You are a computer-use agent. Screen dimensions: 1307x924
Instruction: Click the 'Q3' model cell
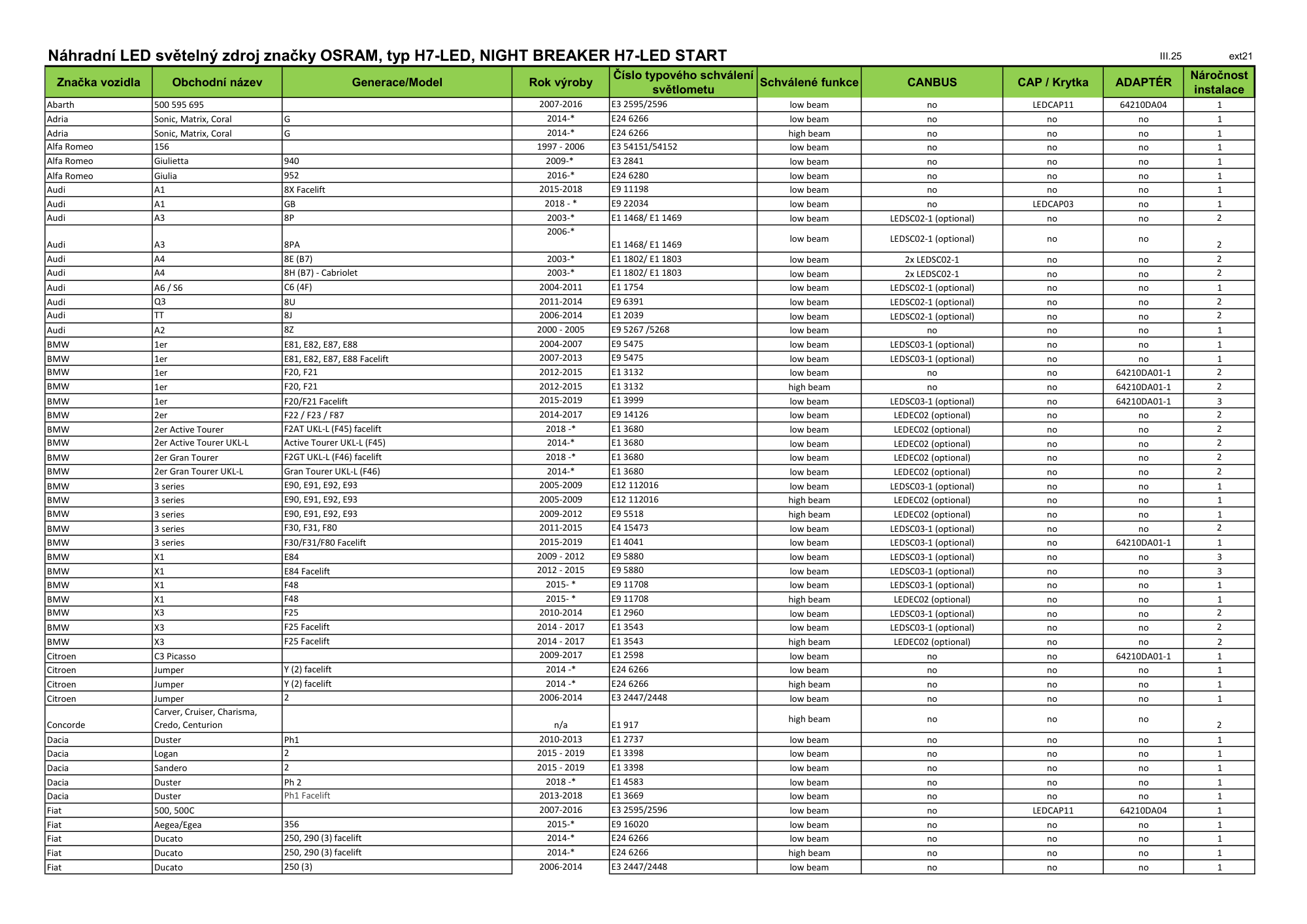(x=217, y=302)
